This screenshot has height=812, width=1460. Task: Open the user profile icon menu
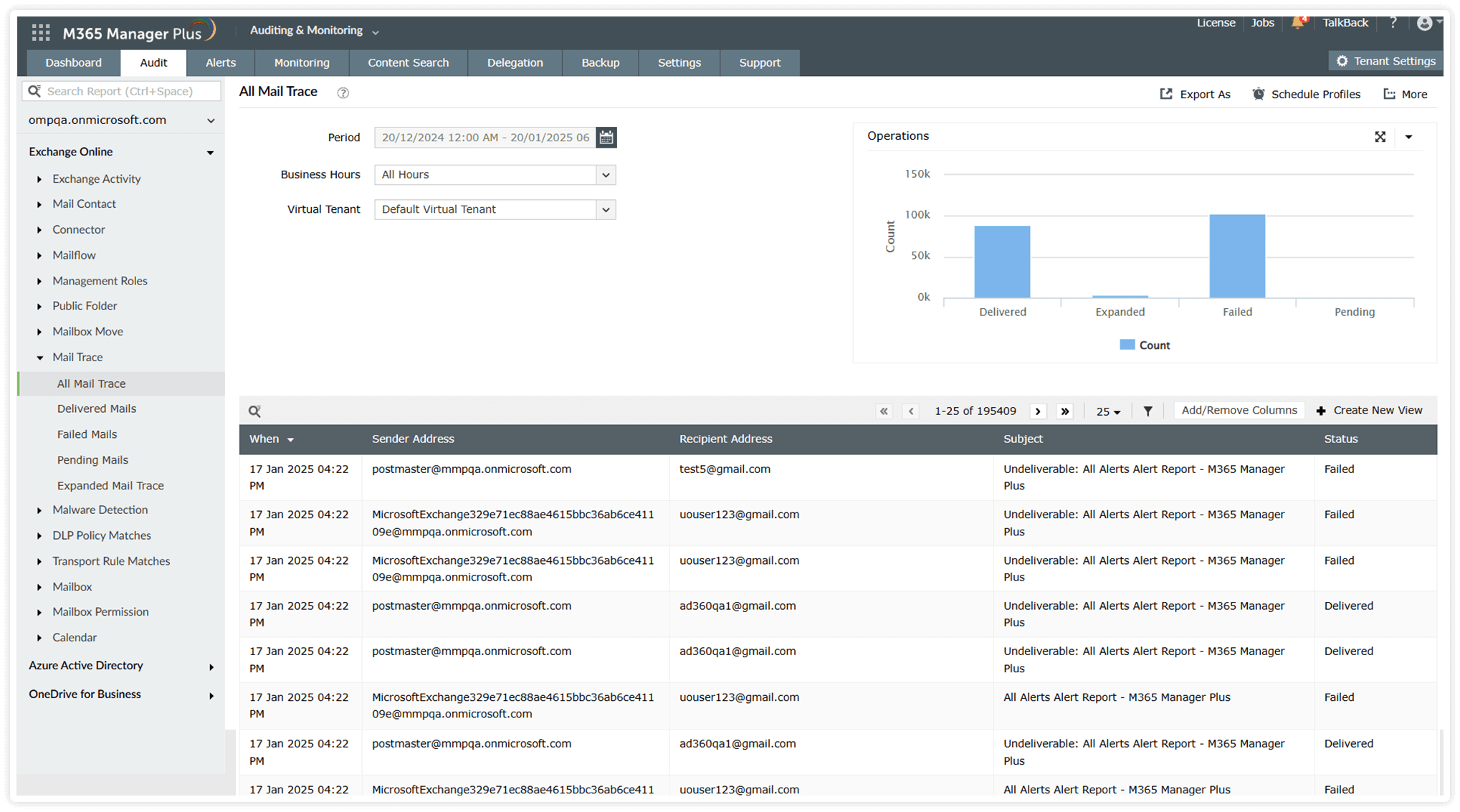(1425, 22)
